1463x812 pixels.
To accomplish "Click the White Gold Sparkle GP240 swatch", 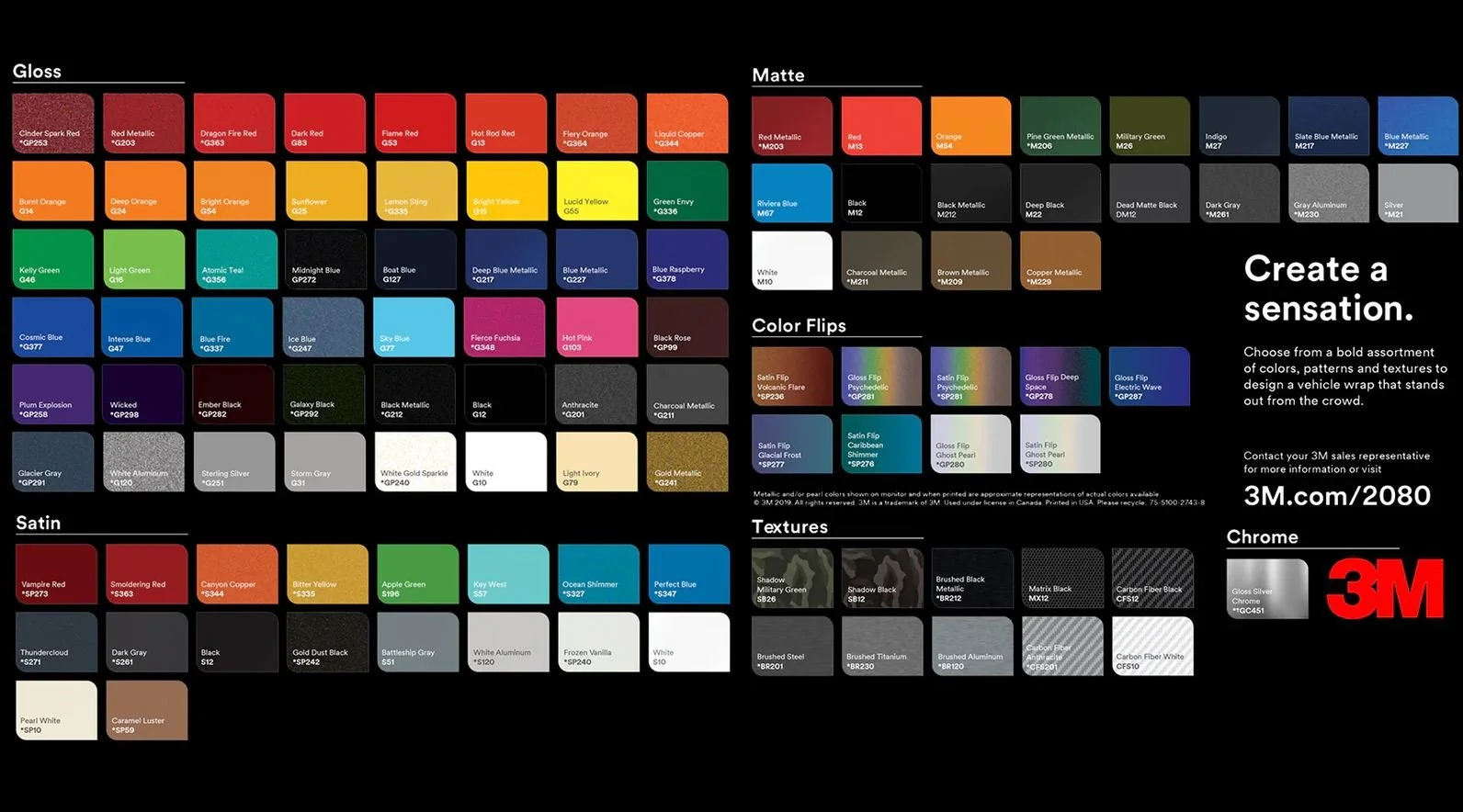I will pyautogui.click(x=415, y=462).
